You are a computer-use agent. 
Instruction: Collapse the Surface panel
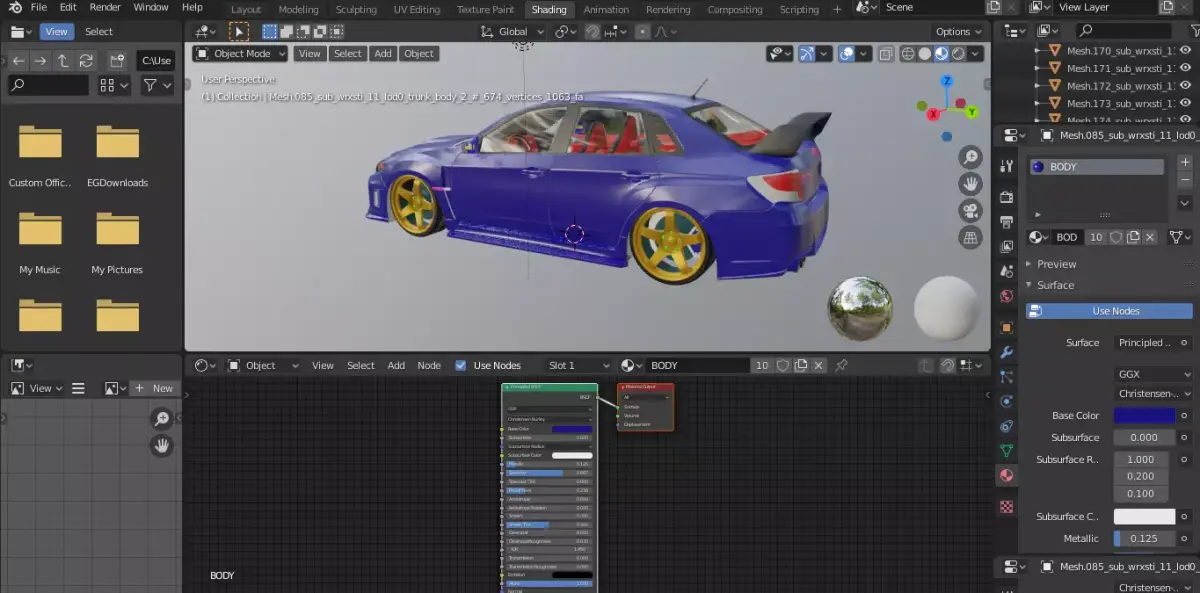pos(1055,285)
